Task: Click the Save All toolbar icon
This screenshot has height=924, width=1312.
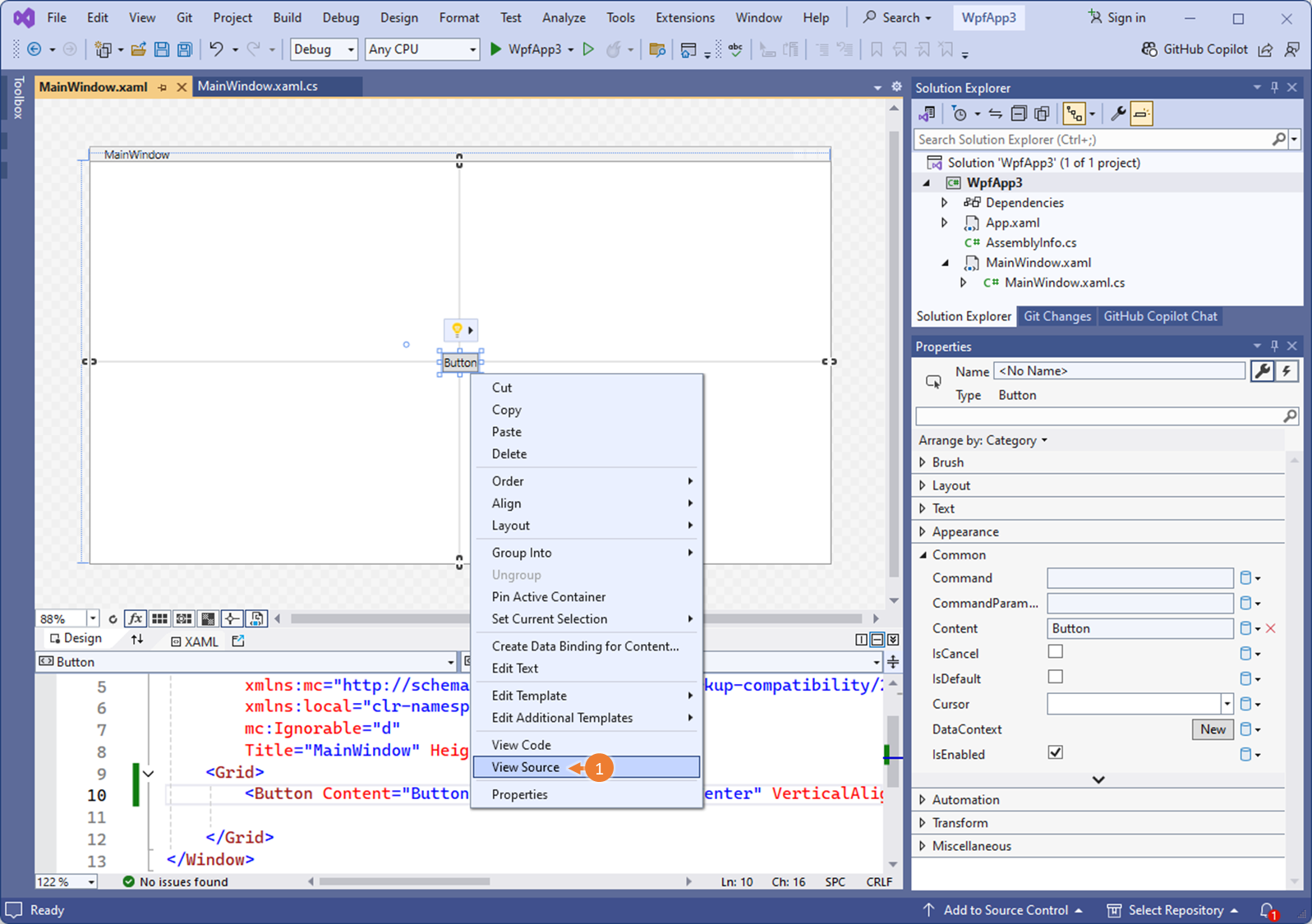Action: click(x=185, y=49)
